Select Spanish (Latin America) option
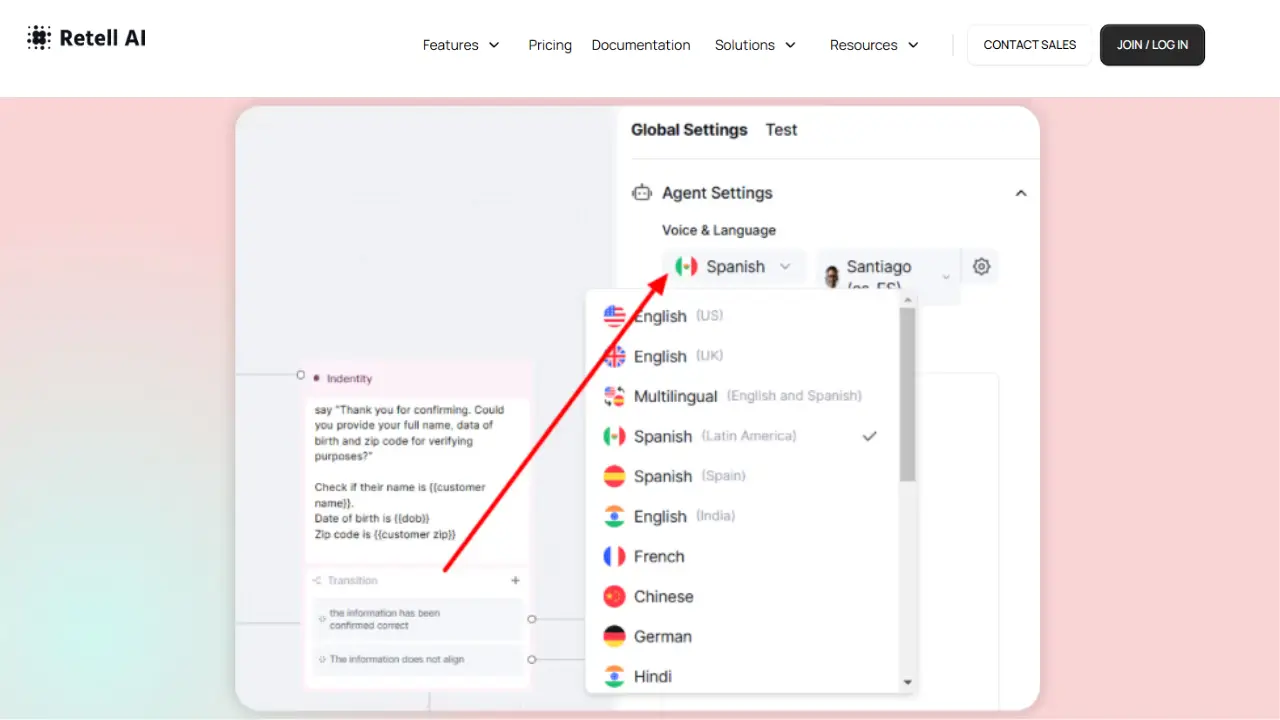Screen dimensions: 1280x720 tap(743, 436)
